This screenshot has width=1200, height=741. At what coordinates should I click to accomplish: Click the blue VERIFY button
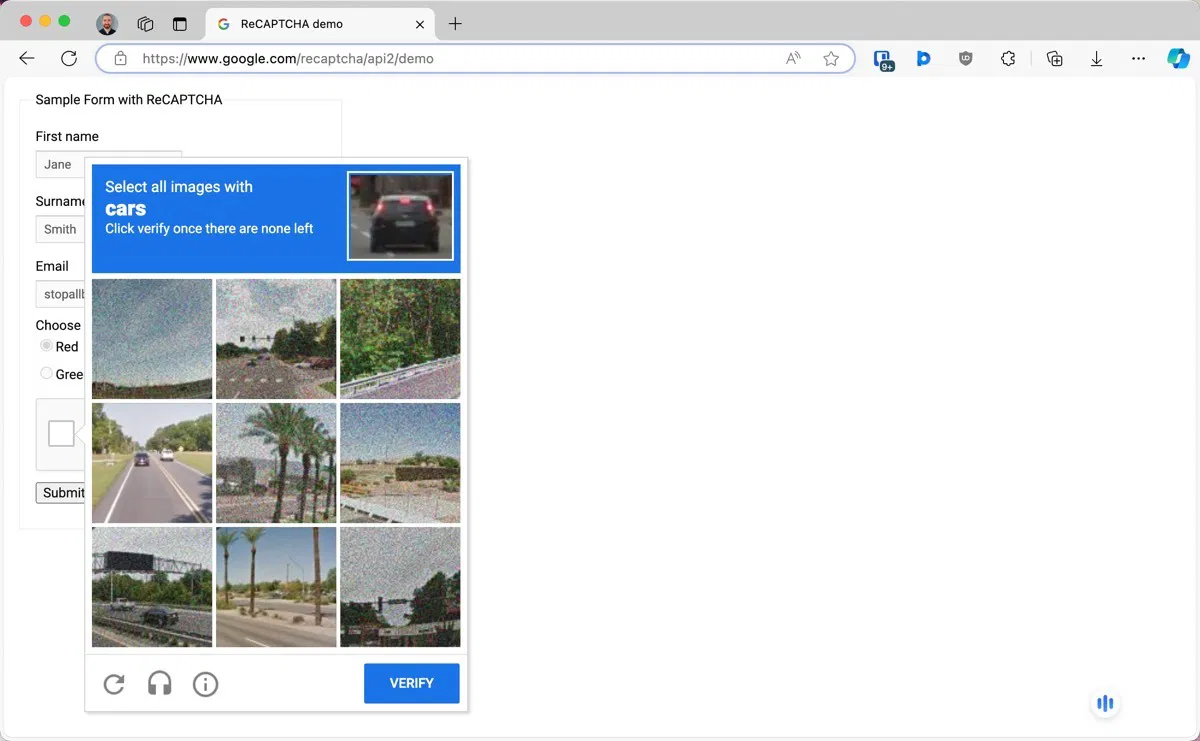(x=412, y=683)
